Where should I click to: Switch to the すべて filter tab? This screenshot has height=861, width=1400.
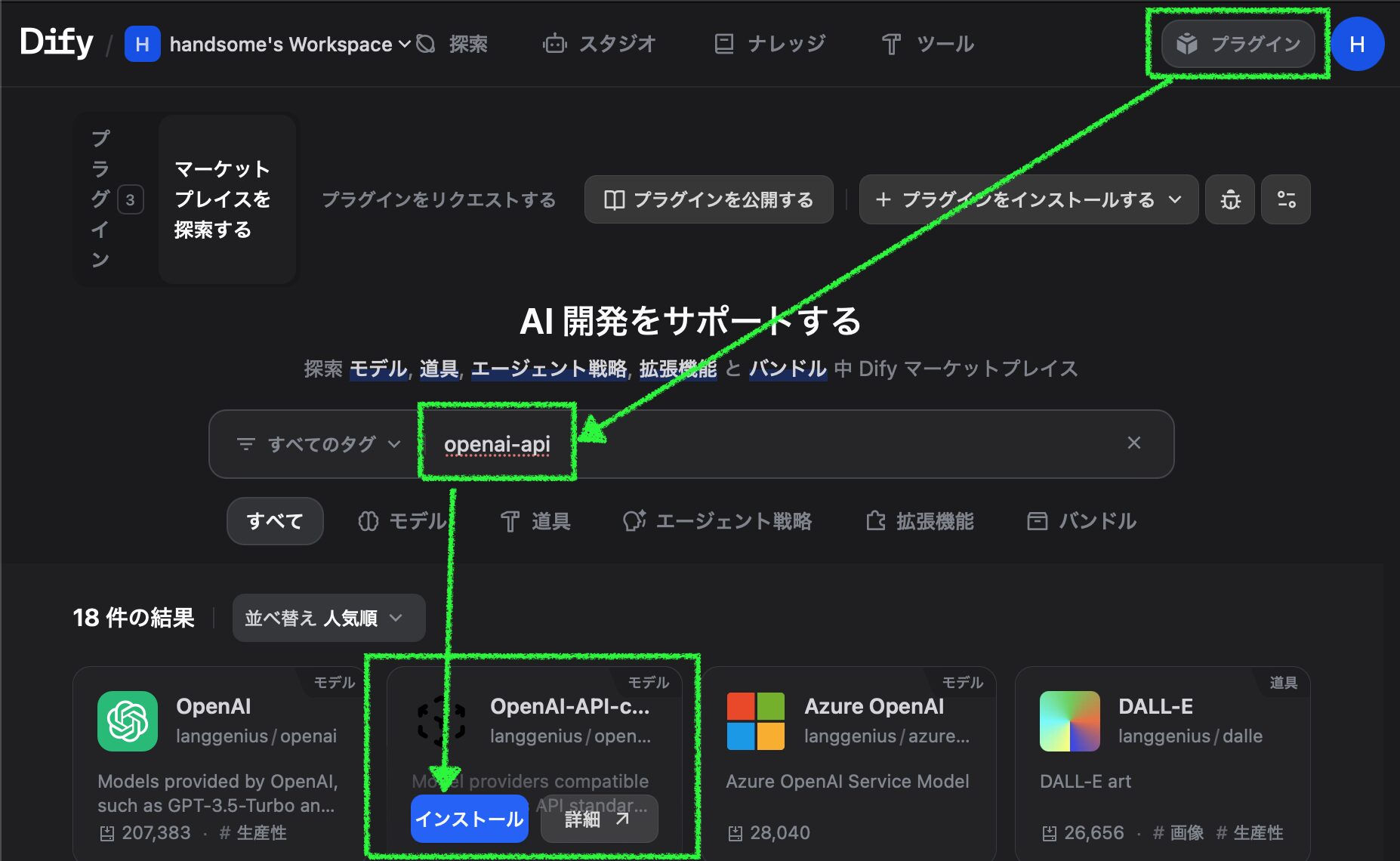275,521
